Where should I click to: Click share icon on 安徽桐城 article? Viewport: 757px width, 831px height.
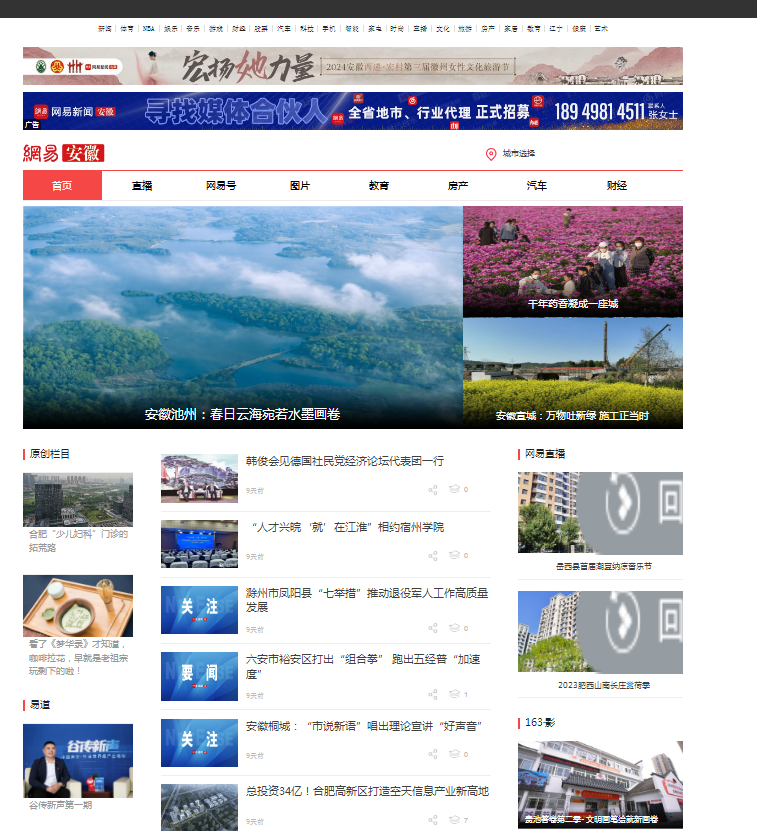(x=433, y=755)
